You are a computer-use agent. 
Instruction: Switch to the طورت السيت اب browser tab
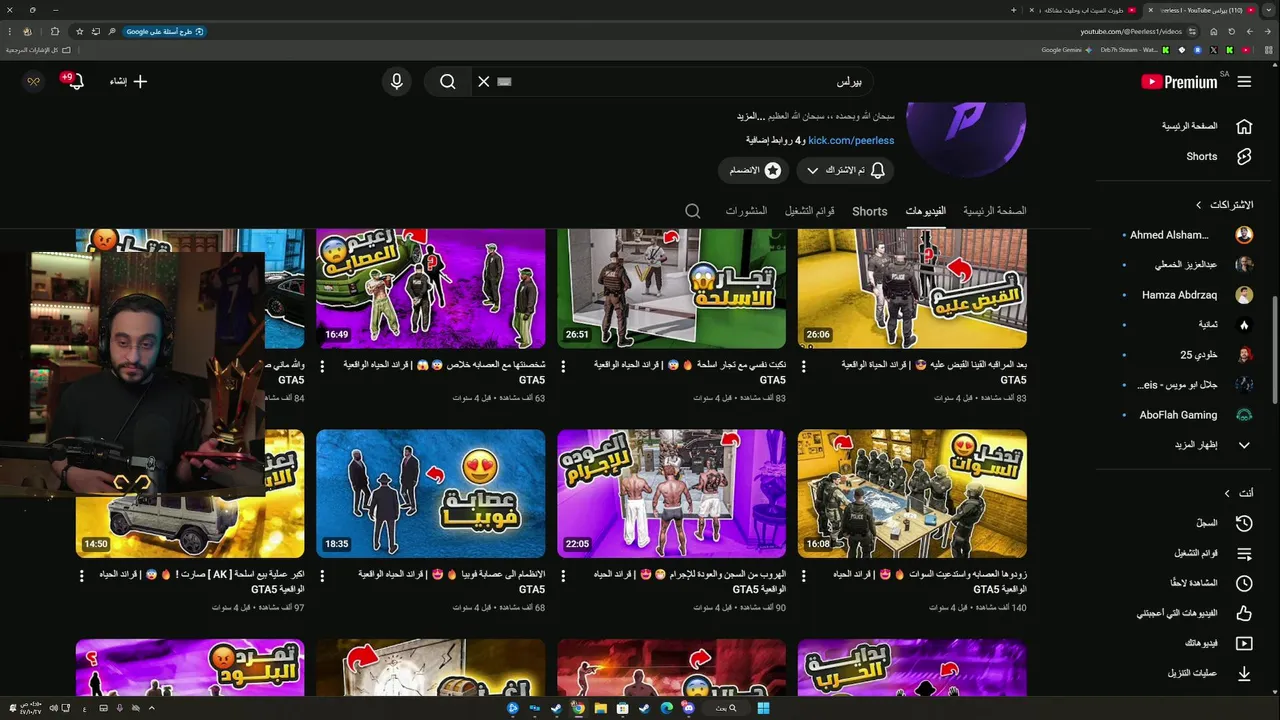(x=1083, y=10)
